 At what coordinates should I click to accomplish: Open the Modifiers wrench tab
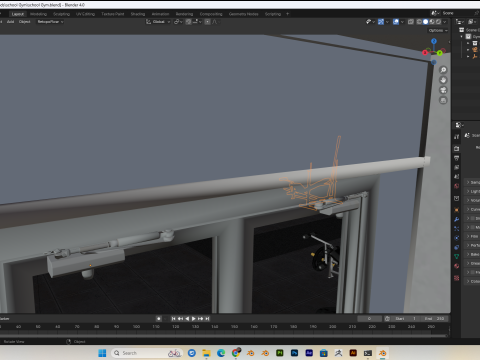click(457, 219)
